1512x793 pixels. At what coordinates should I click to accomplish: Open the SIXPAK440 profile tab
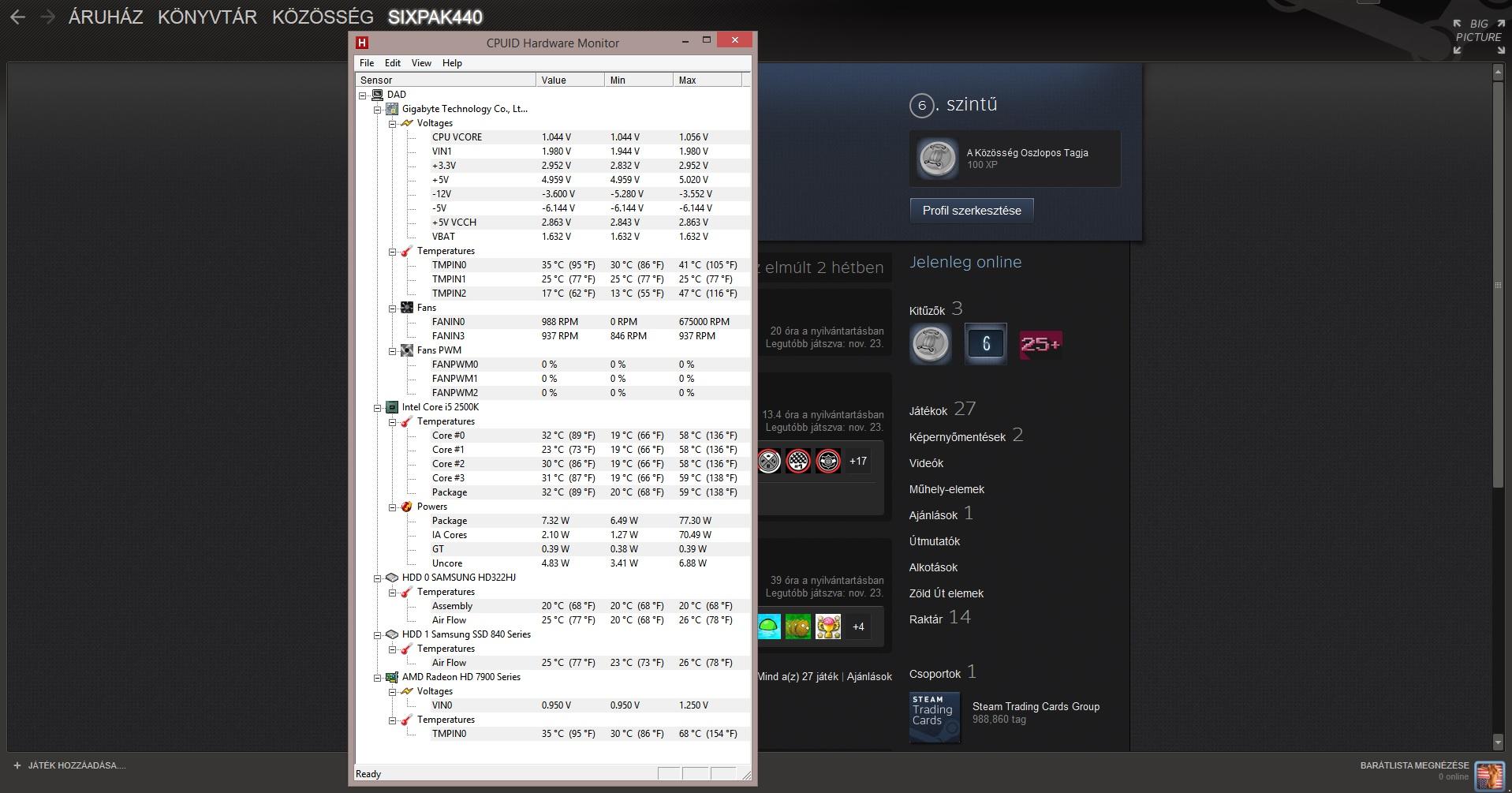435,17
